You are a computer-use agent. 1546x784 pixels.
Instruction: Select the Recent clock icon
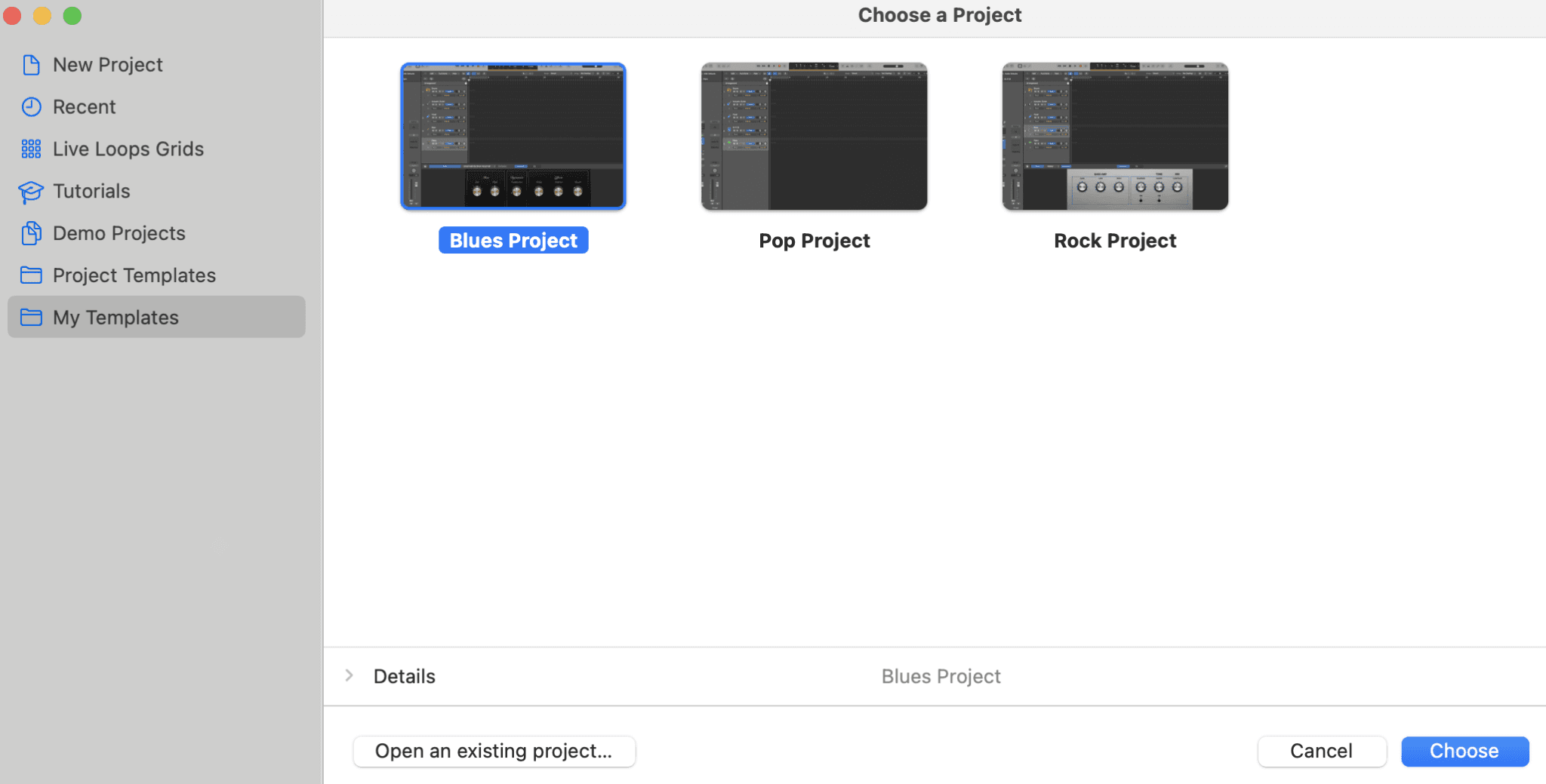[x=31, y=106]
